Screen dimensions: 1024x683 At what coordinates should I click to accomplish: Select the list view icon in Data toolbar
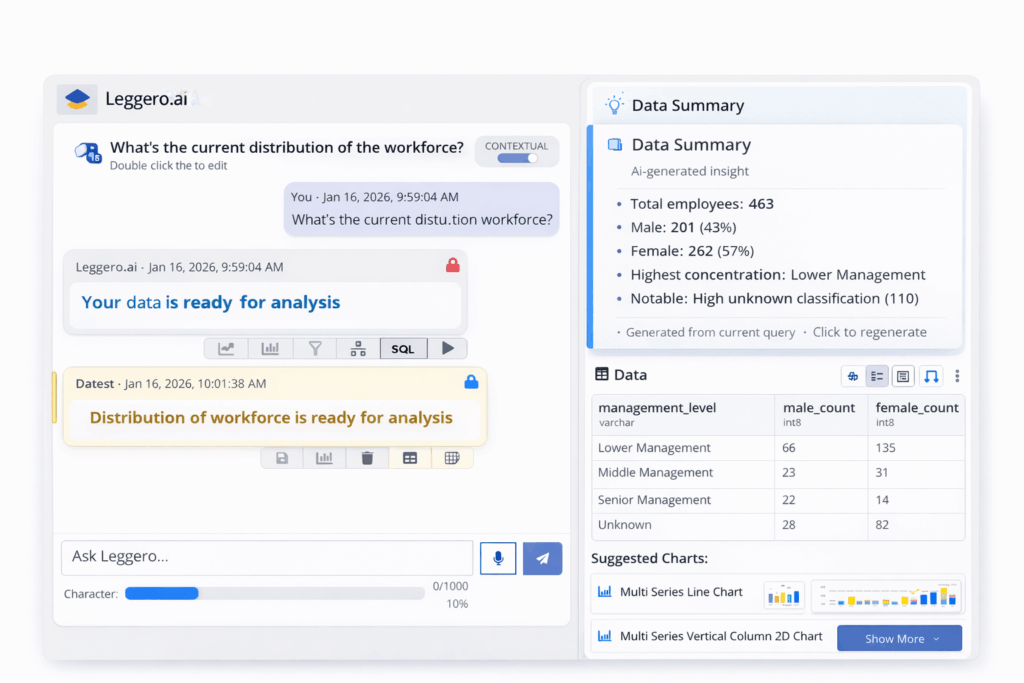pos(877,376)
